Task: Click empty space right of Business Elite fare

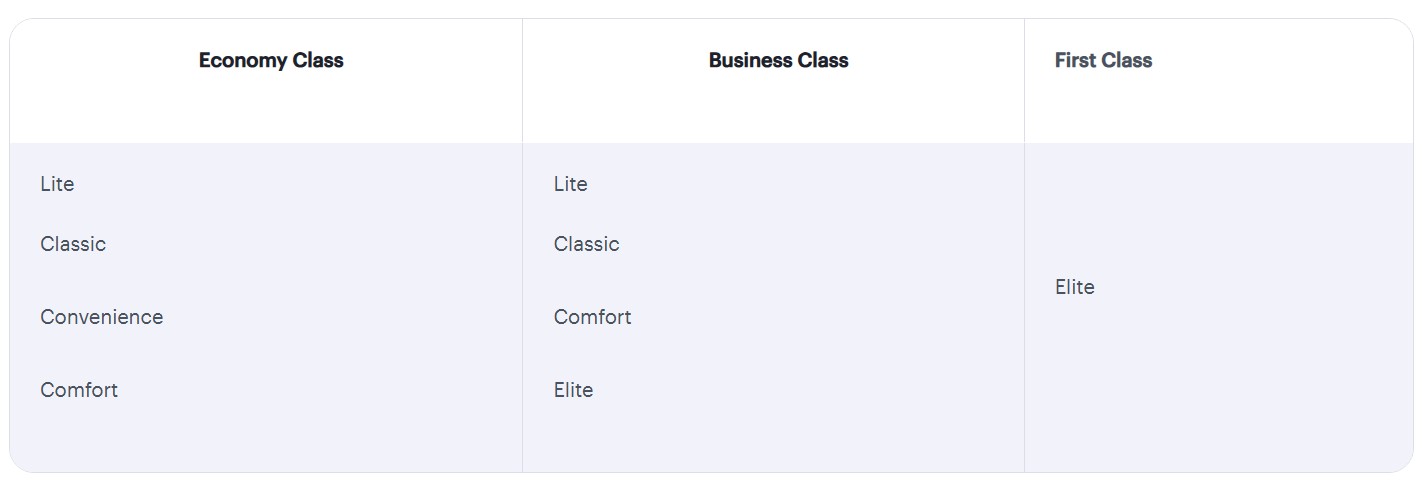Action: tap(800, 390)
